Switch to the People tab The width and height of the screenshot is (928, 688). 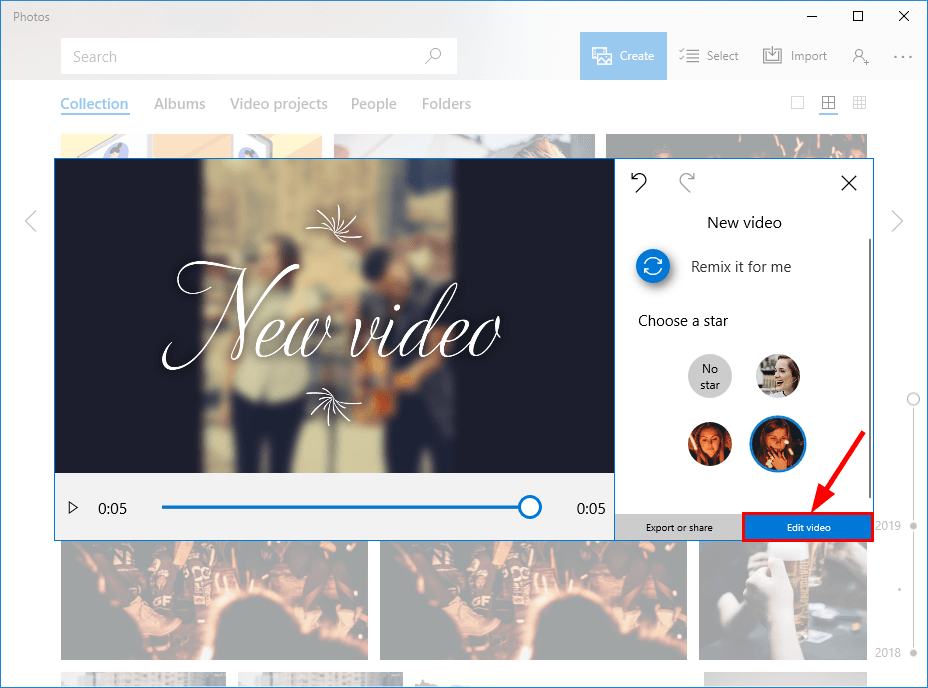(x=373, y=104)
